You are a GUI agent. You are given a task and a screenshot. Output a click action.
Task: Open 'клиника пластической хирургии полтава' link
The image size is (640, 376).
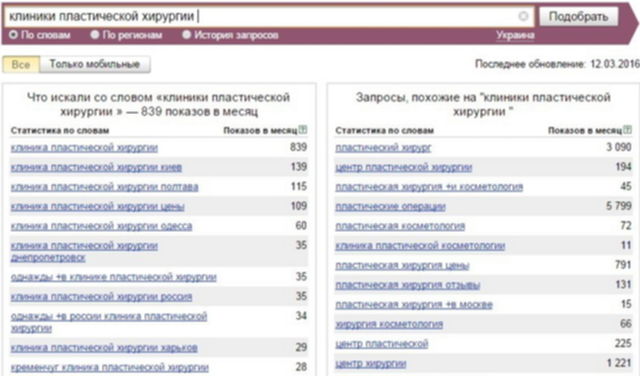104,187
